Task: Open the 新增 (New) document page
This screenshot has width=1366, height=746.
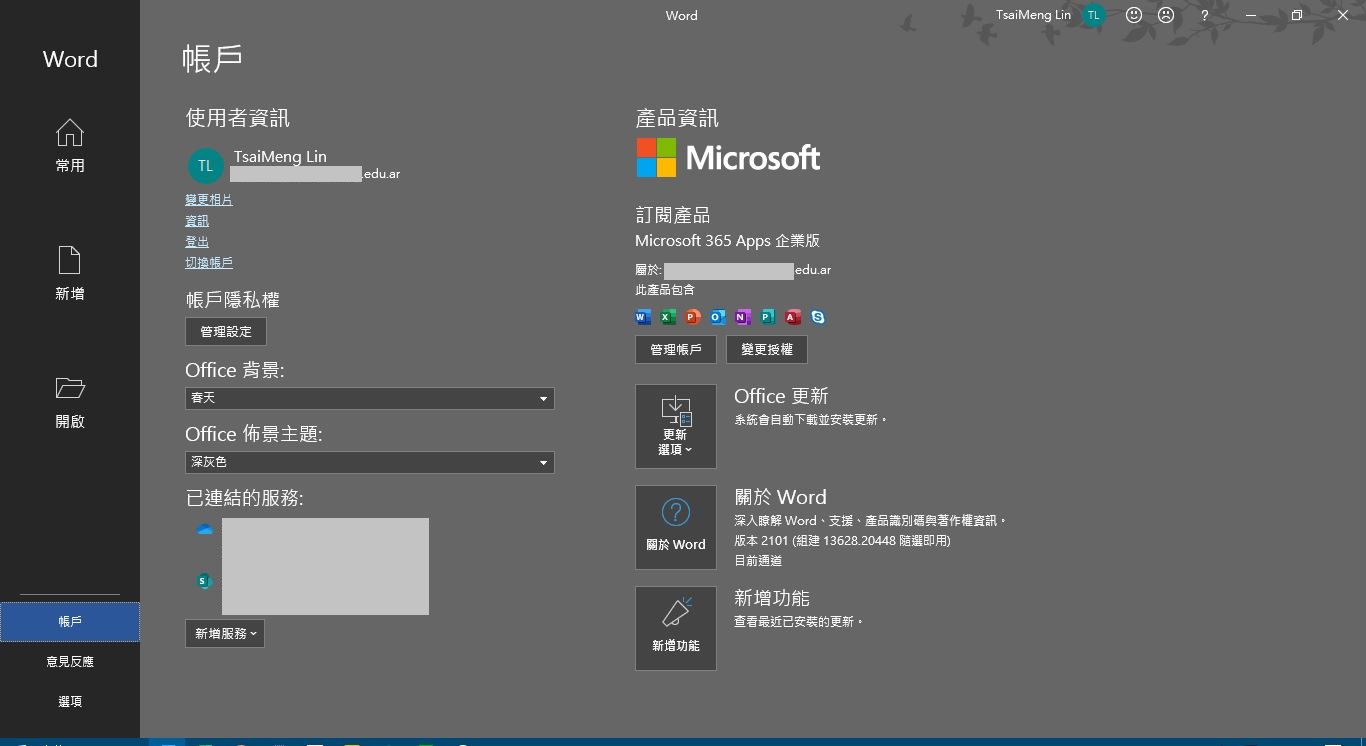Action: point(70,274)
